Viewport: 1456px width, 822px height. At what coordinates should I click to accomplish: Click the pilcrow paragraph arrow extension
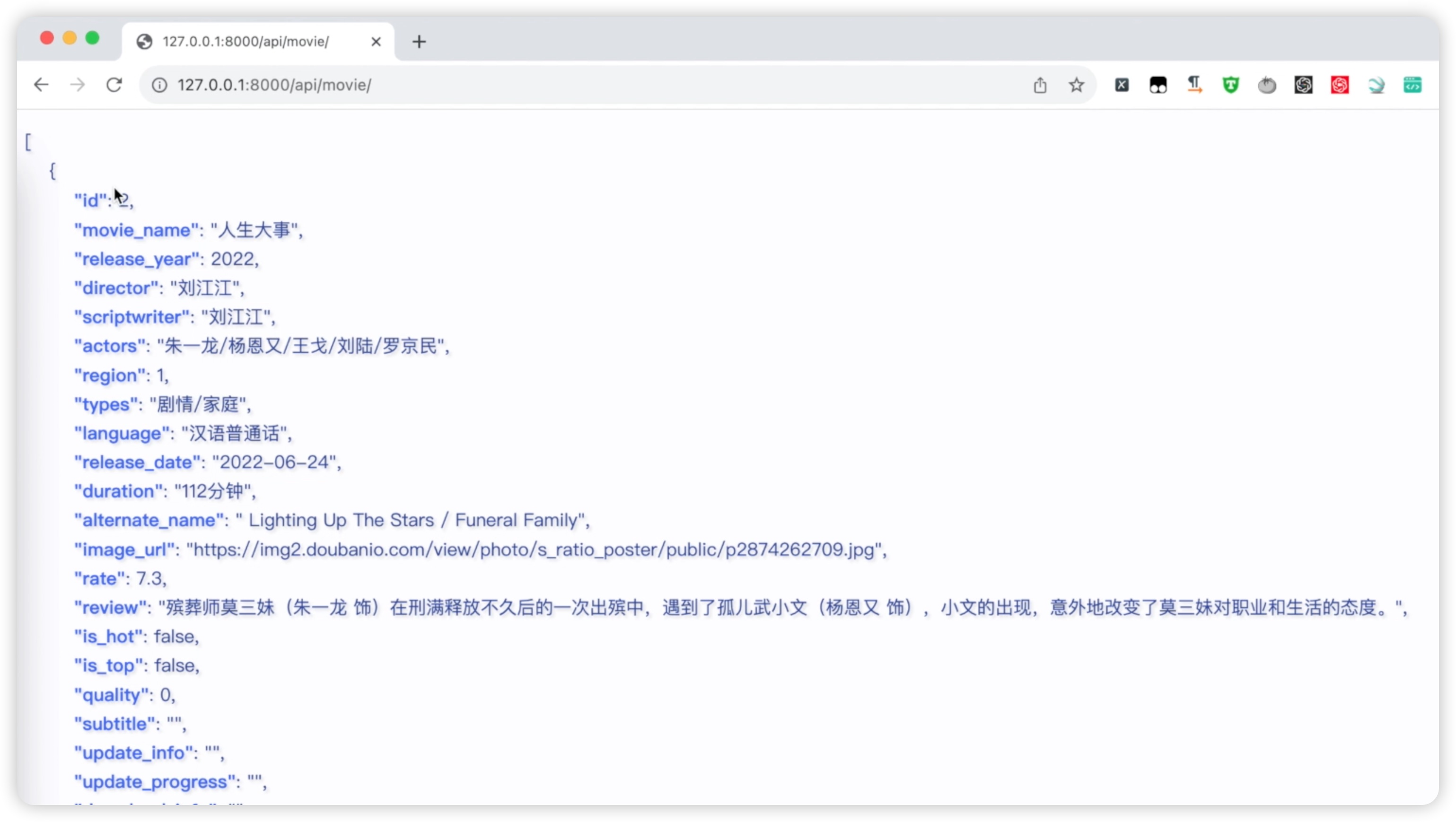[x=1194, y=85]
